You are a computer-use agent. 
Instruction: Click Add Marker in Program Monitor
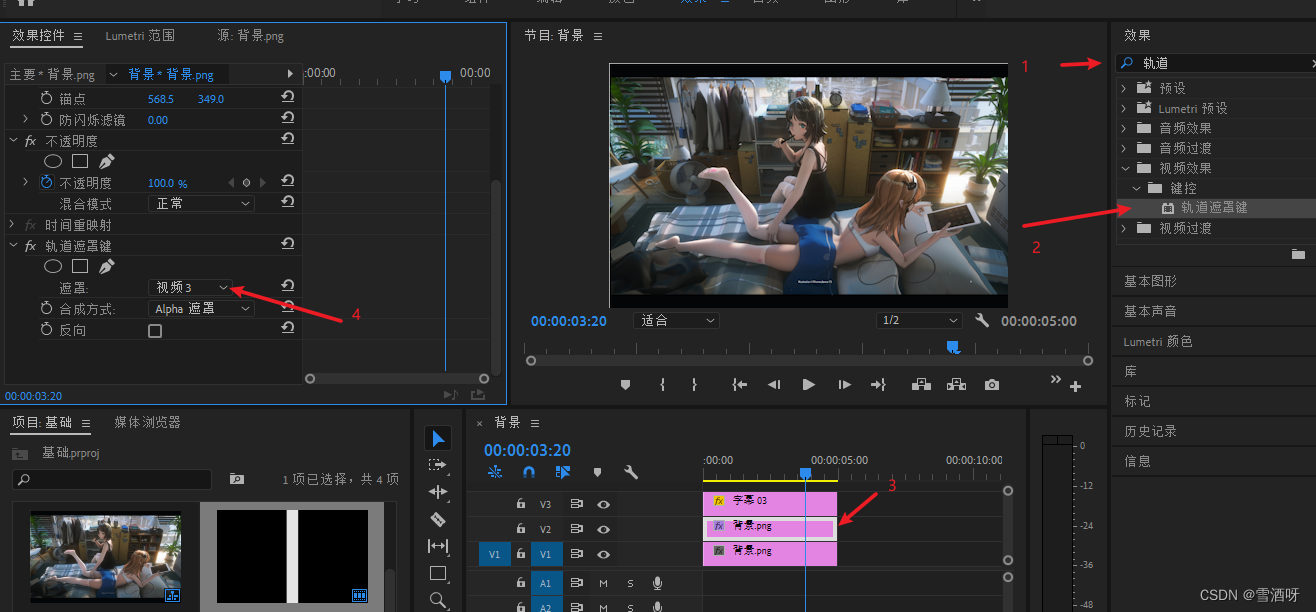626,385
